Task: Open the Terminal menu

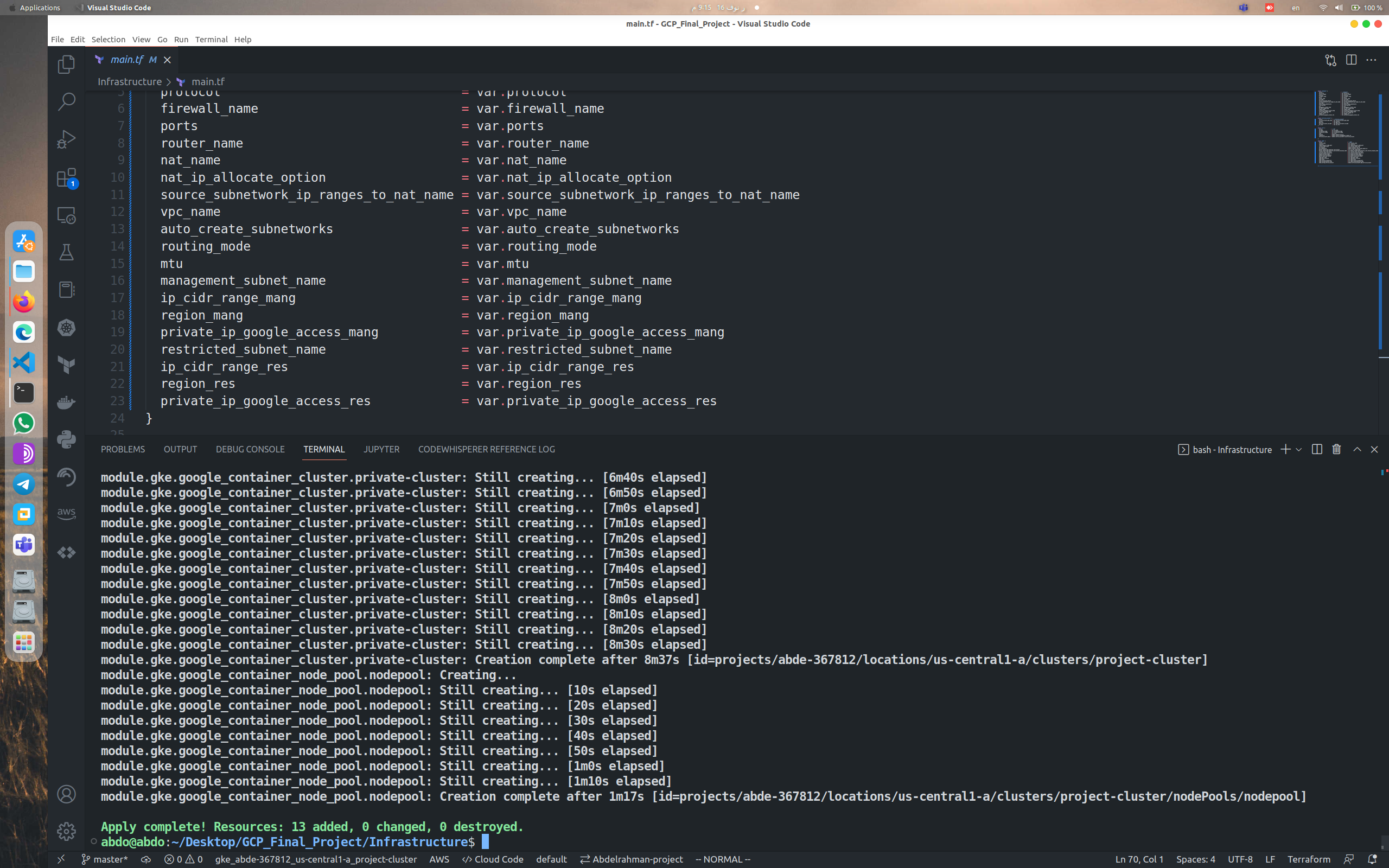Action: [x=211, y=39]
